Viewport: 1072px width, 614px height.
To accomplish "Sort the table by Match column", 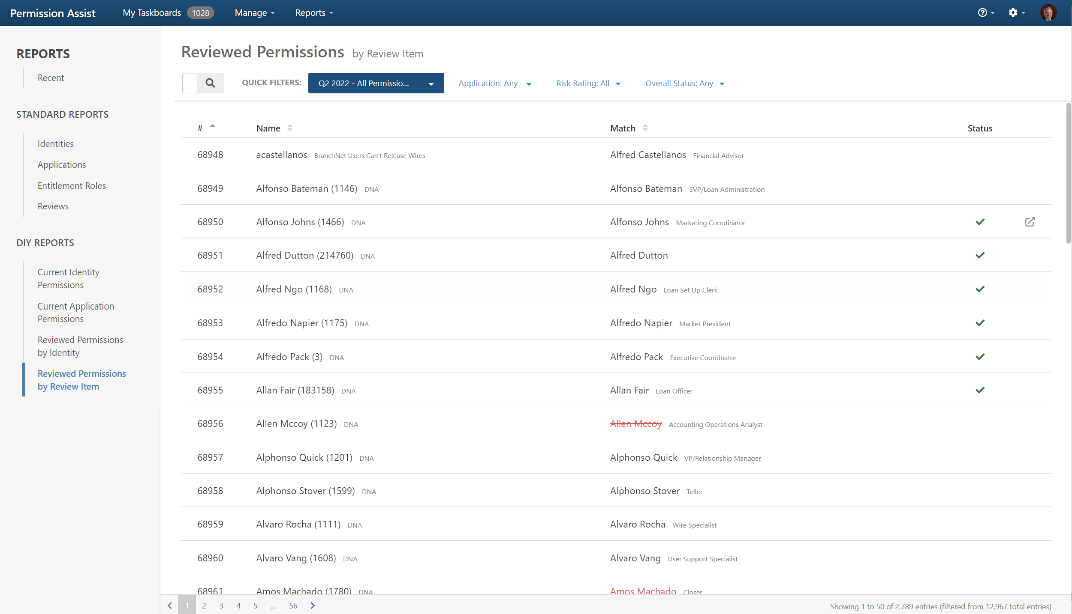I will point(624,128).
